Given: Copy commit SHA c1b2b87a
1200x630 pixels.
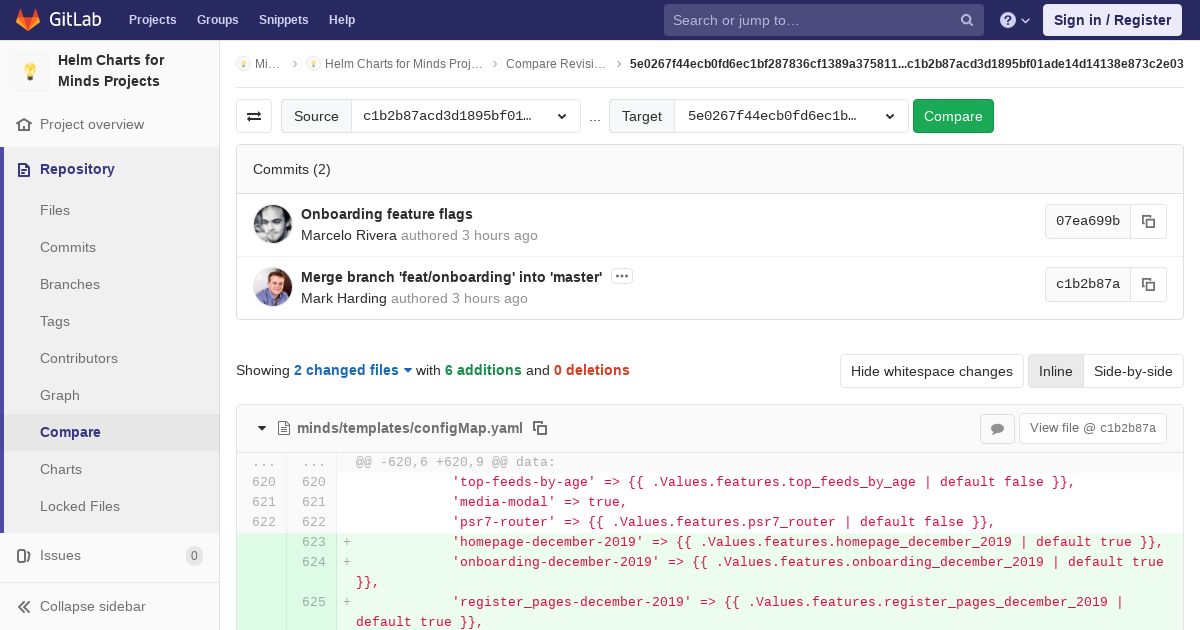Looking at the screenshot, I should [1148, 284].
